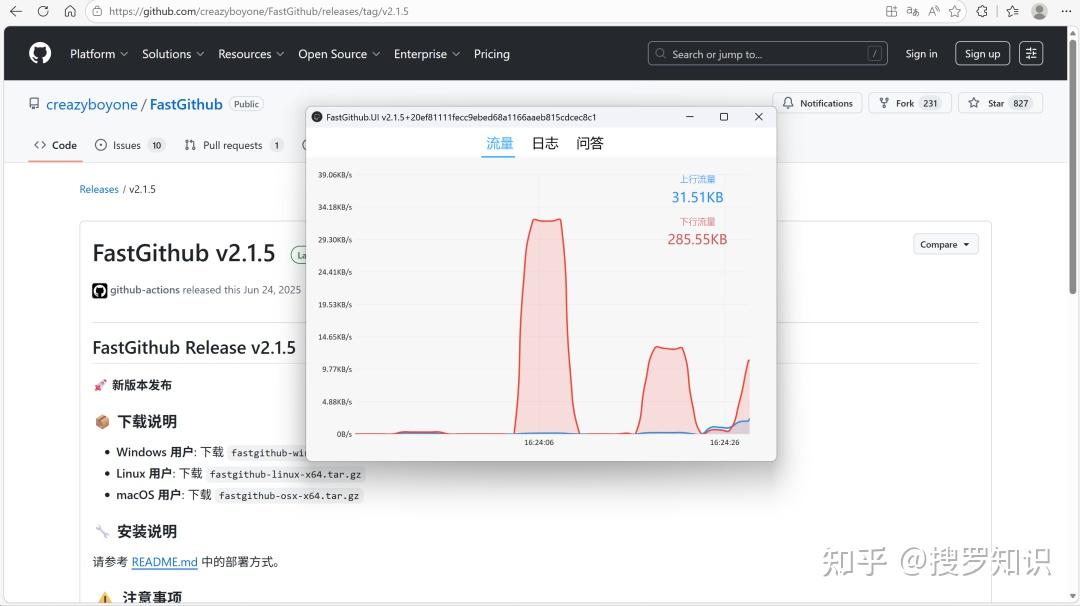Open the FastGithub repository link
The height and width of the screenshot is (606, 1080).
(x=186, y=105)
